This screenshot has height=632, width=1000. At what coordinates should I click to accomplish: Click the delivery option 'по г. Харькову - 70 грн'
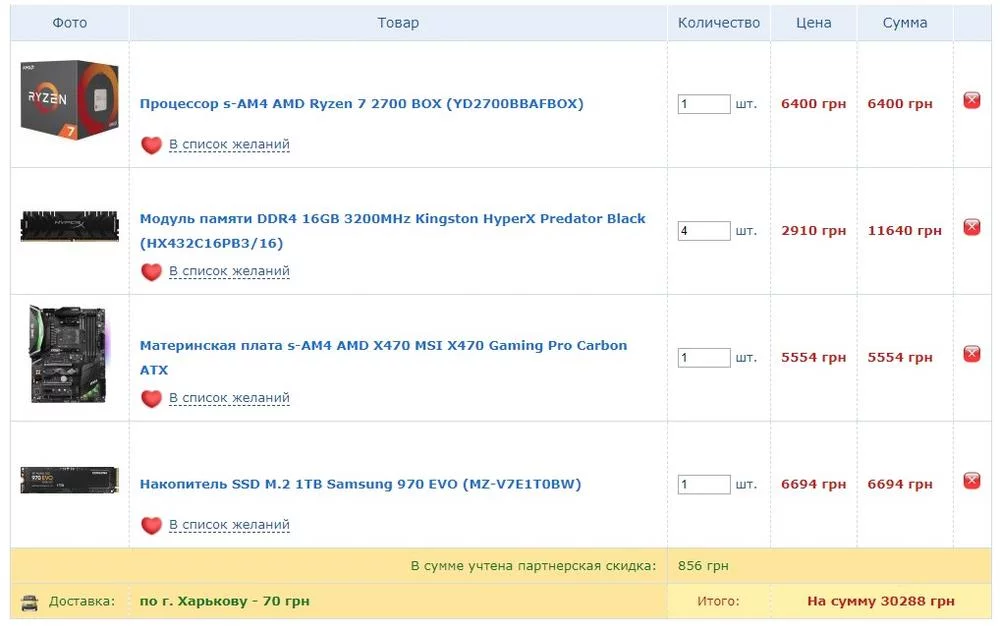coord(224,601)
